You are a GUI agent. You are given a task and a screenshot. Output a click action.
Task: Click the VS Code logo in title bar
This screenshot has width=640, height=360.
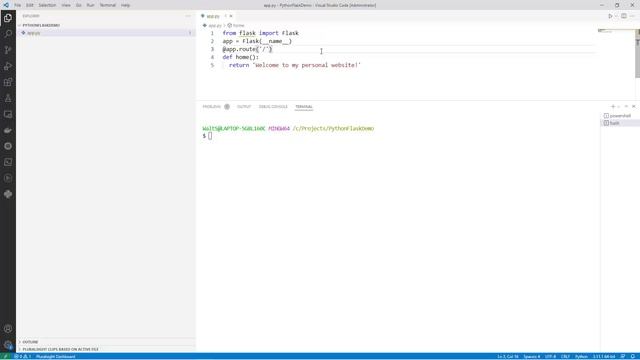[x=6, y=5]
